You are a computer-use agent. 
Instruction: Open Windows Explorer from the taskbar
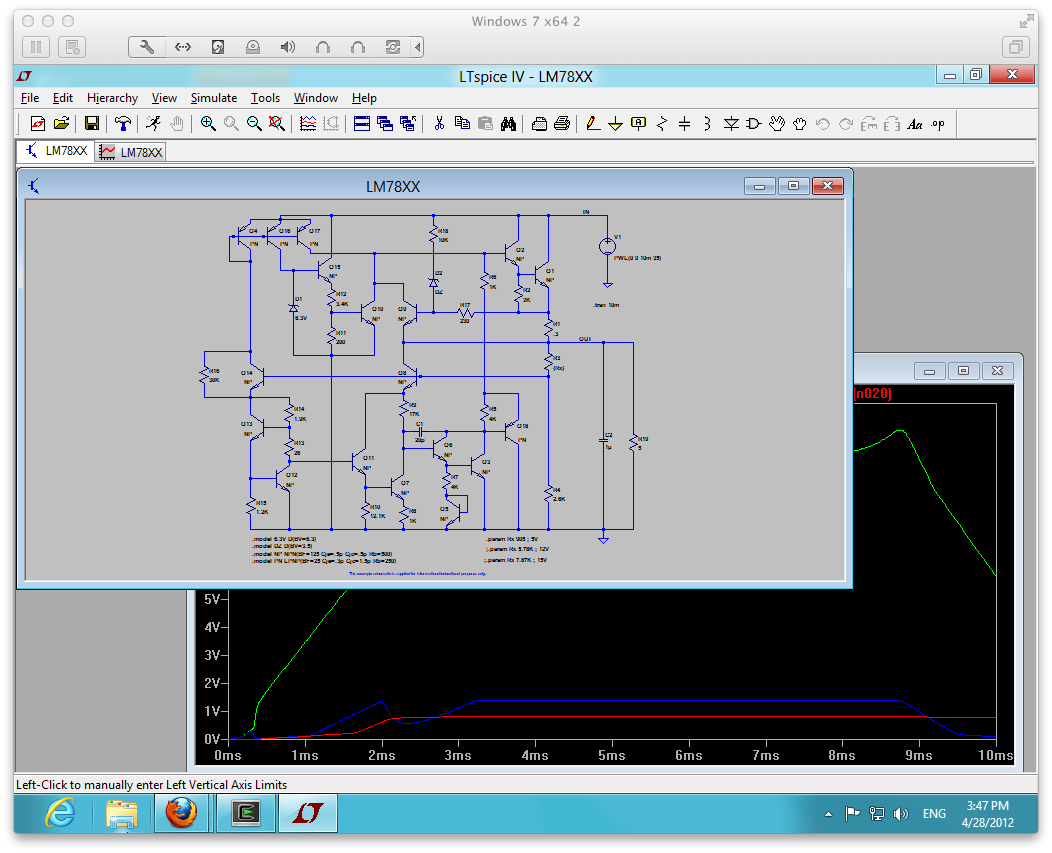[121, 813]
